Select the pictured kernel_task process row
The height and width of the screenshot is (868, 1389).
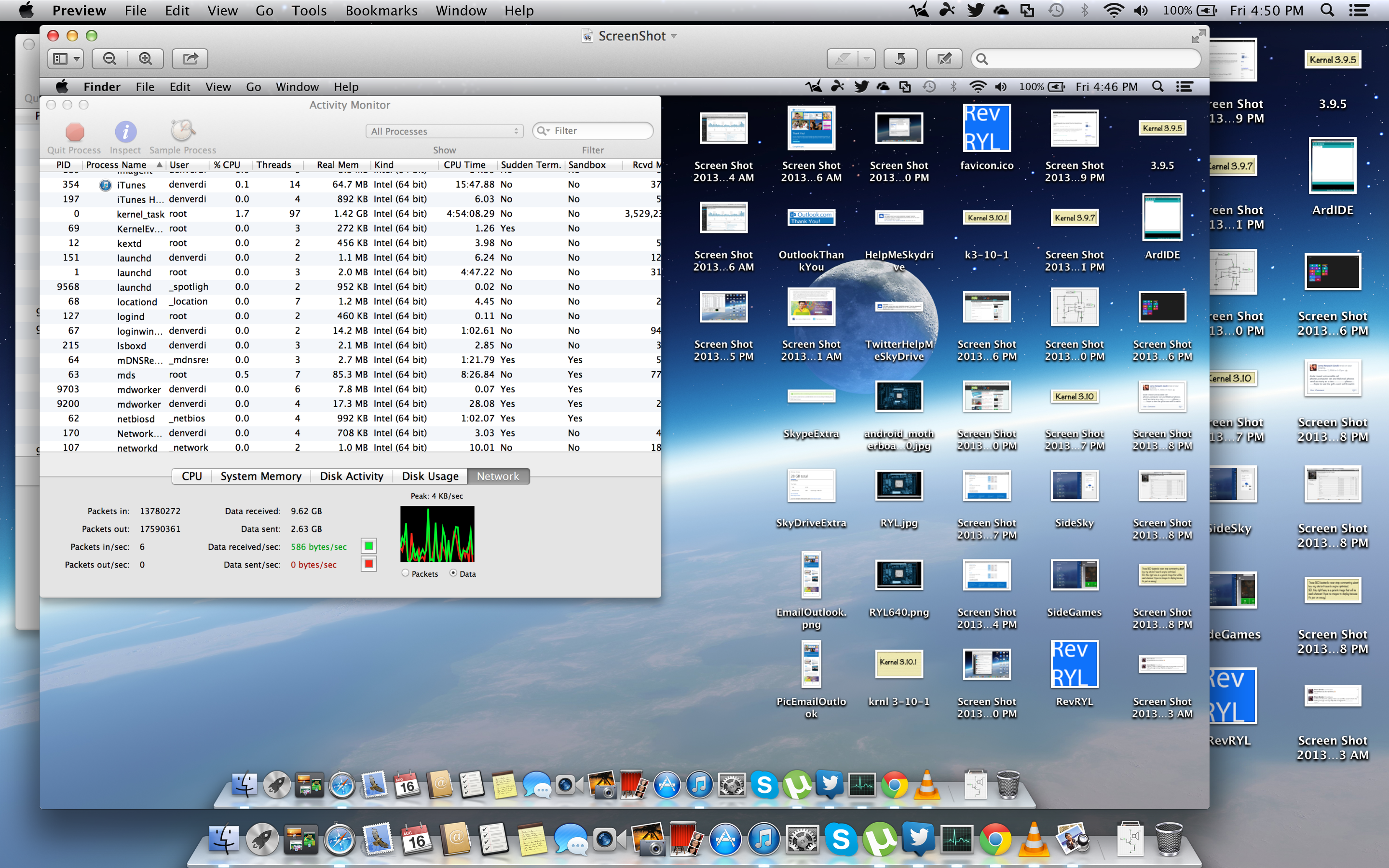[x=351, y=214]
